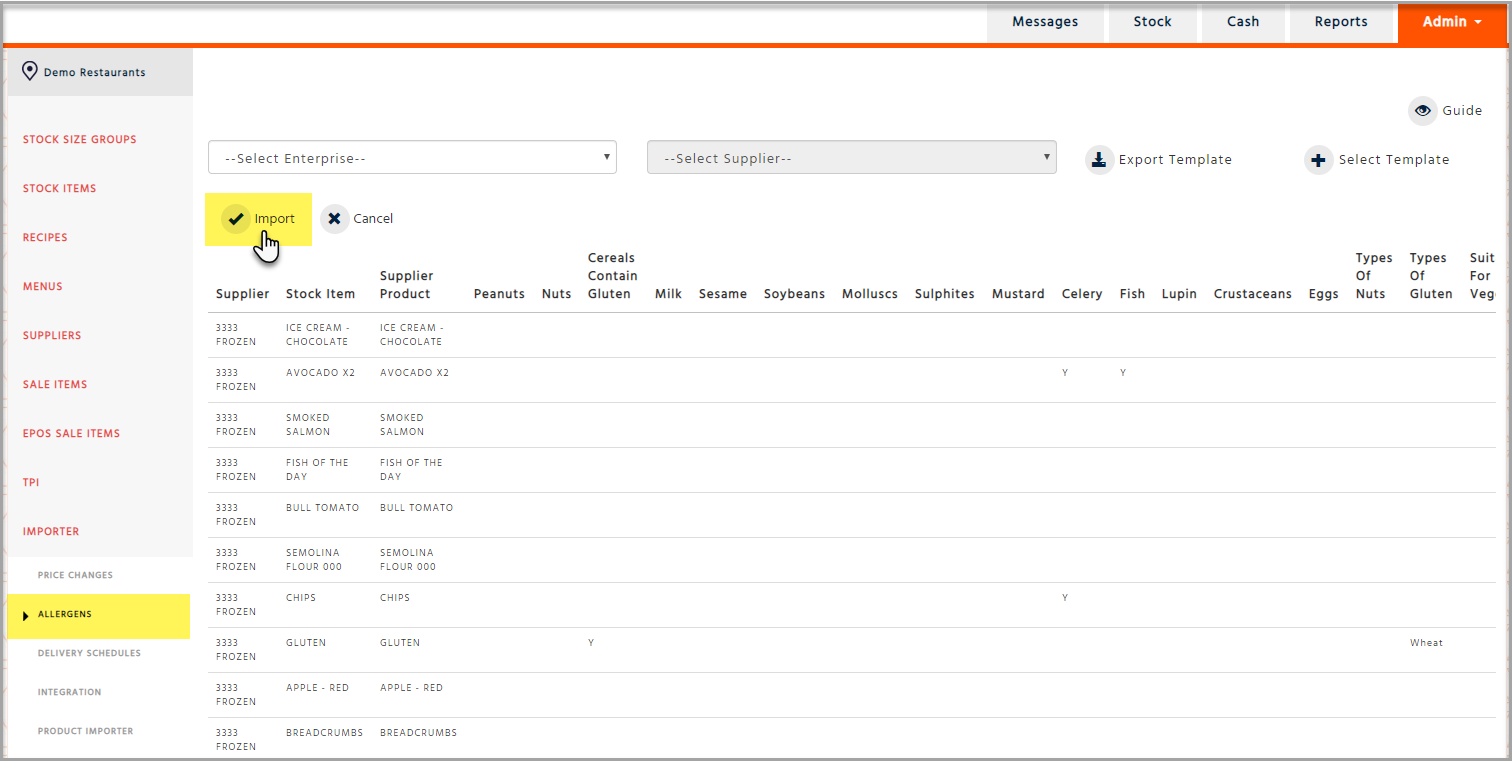
Task: Click the Types Of Gluten header
Action: point(1431,276)
